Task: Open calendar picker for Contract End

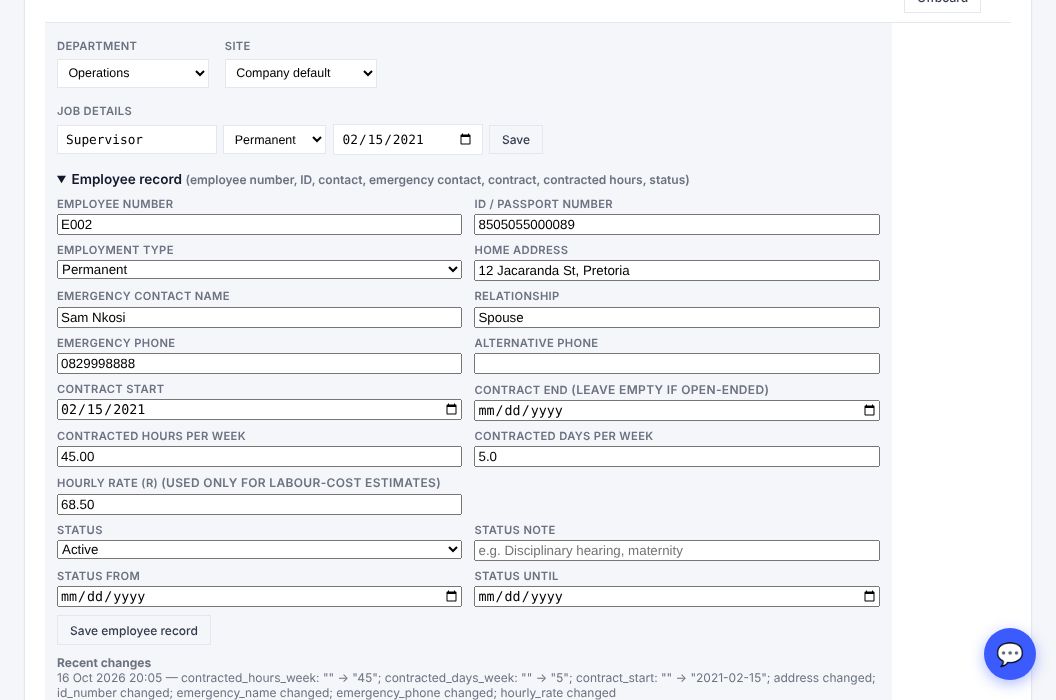Action: point(869,410)
